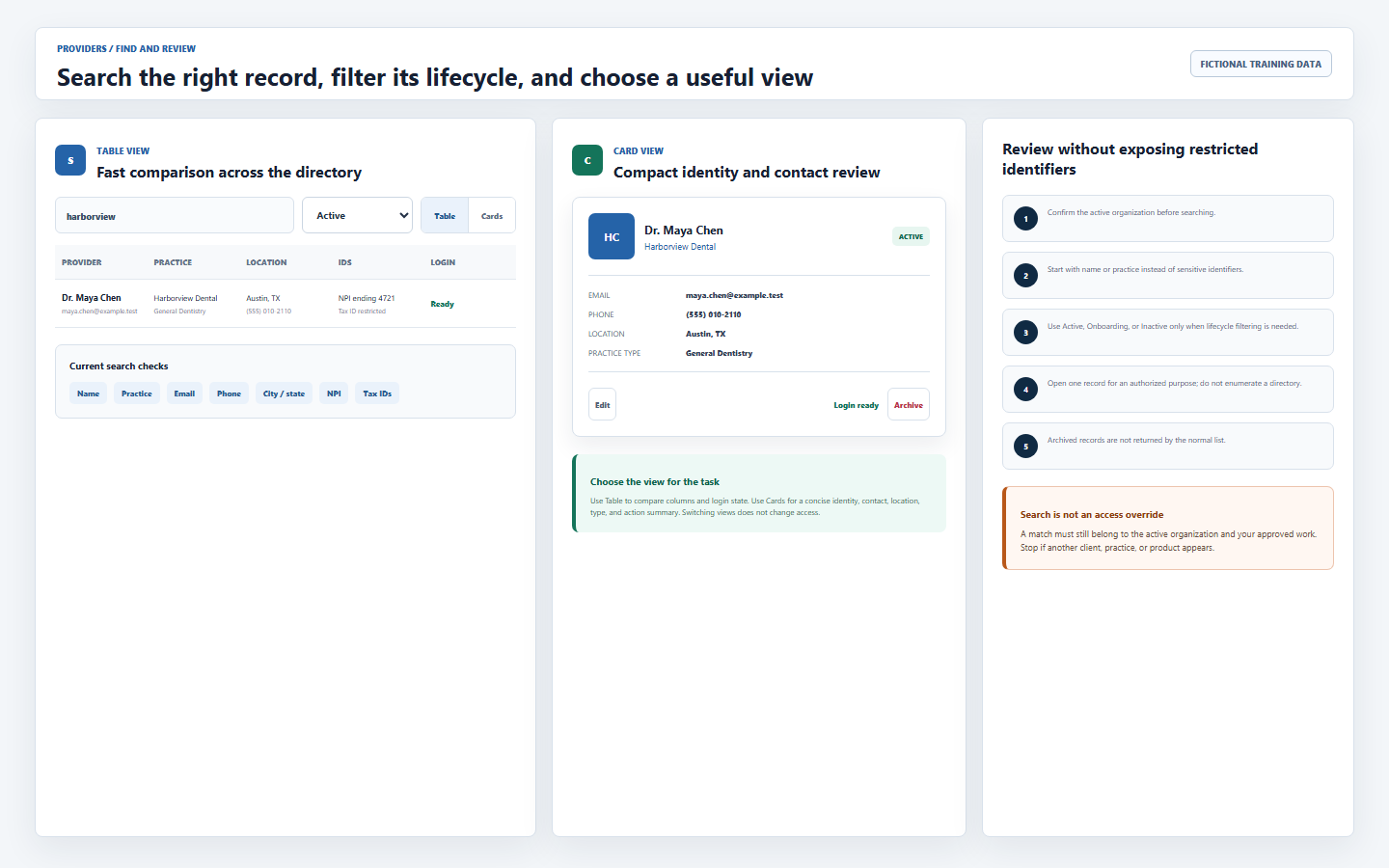Click the ACTIVE status badge on the card
Image resolution: width=1389 pixels, height=868 pixels.
912,236
